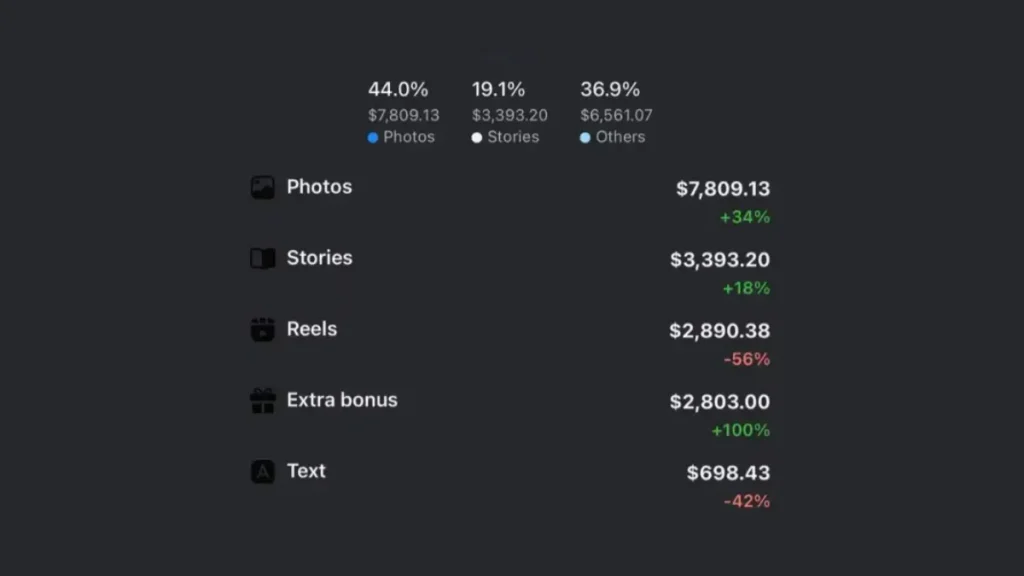
Task: Click the -42% Text change indicator
Action: pos(747,502)
